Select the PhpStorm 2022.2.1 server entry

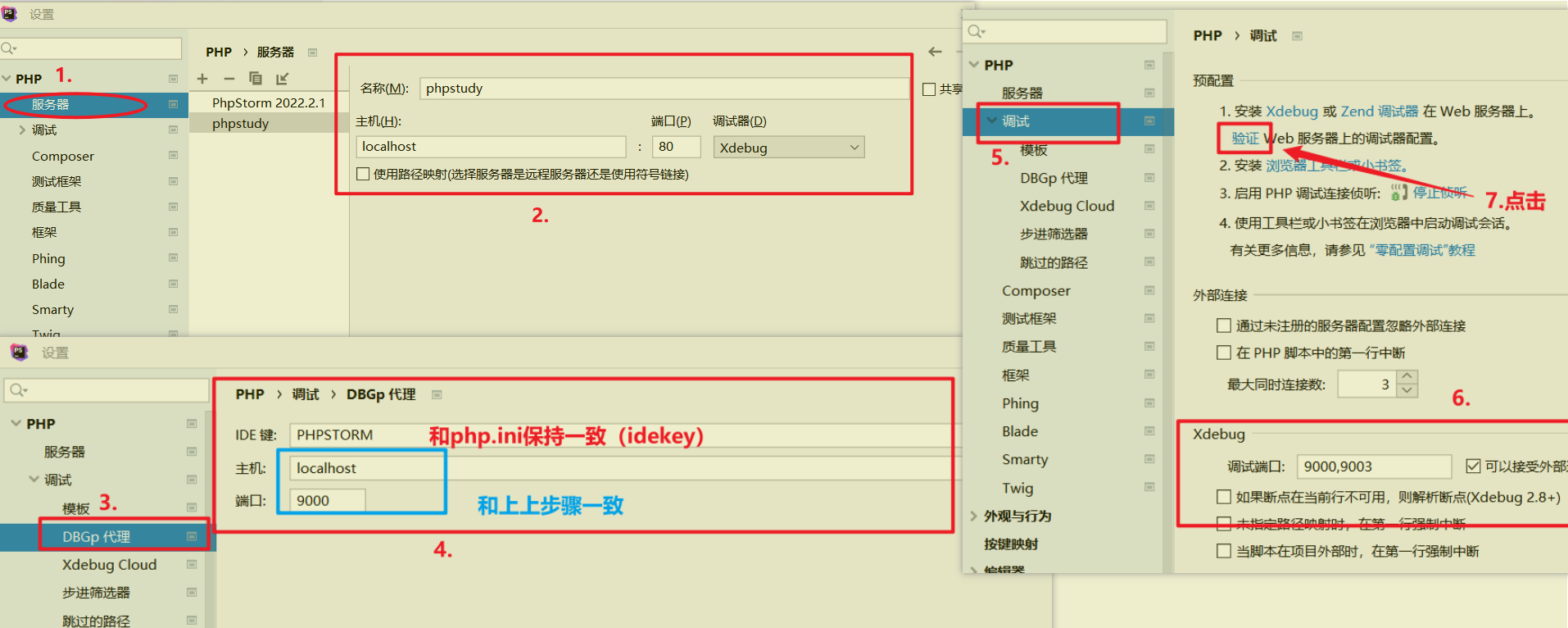click(269, 102)
